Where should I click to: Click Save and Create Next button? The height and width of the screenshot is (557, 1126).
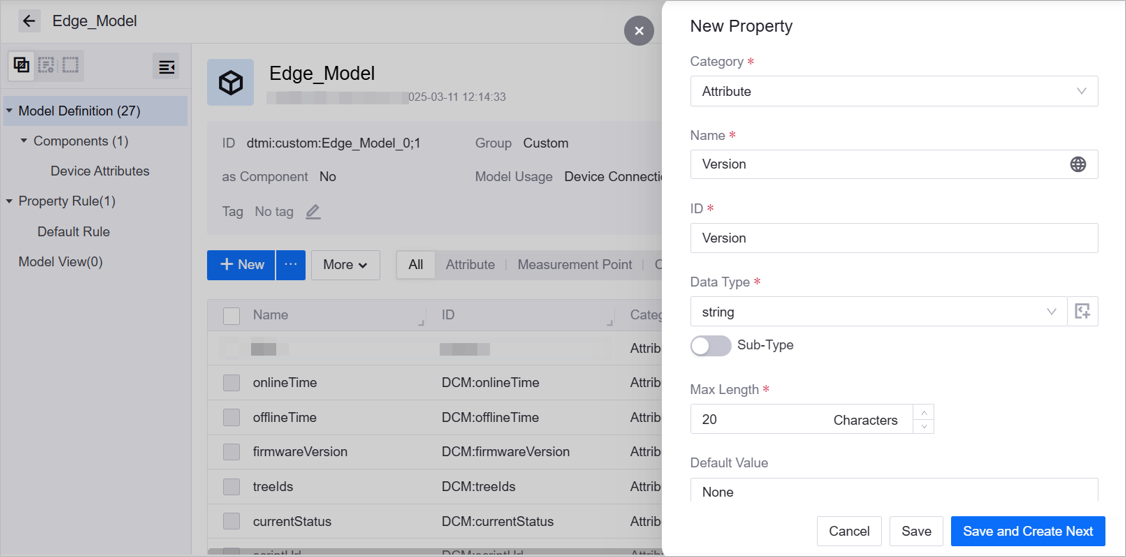click(x=1027, y=531)
